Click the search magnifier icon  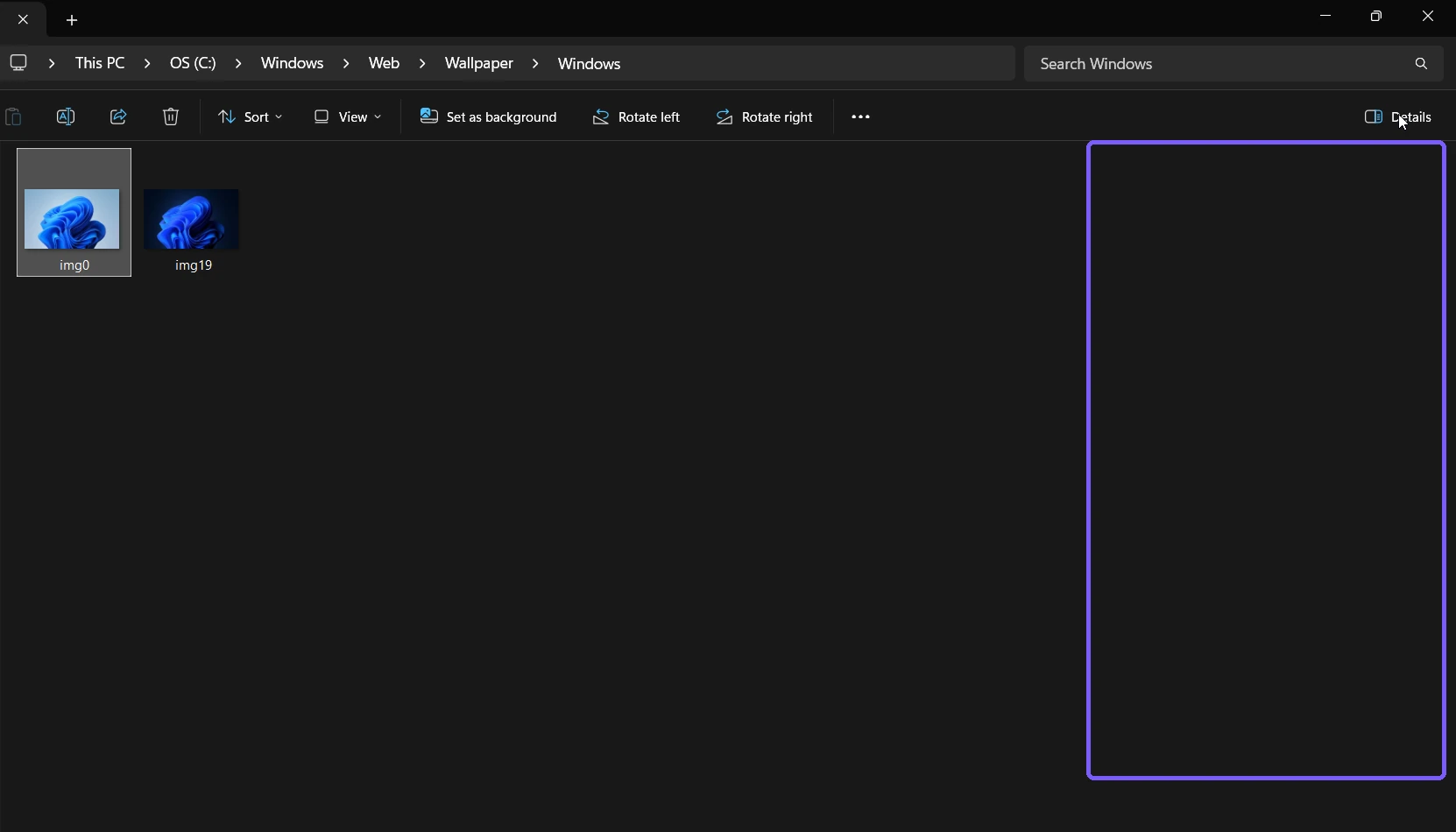point(1421,64)
